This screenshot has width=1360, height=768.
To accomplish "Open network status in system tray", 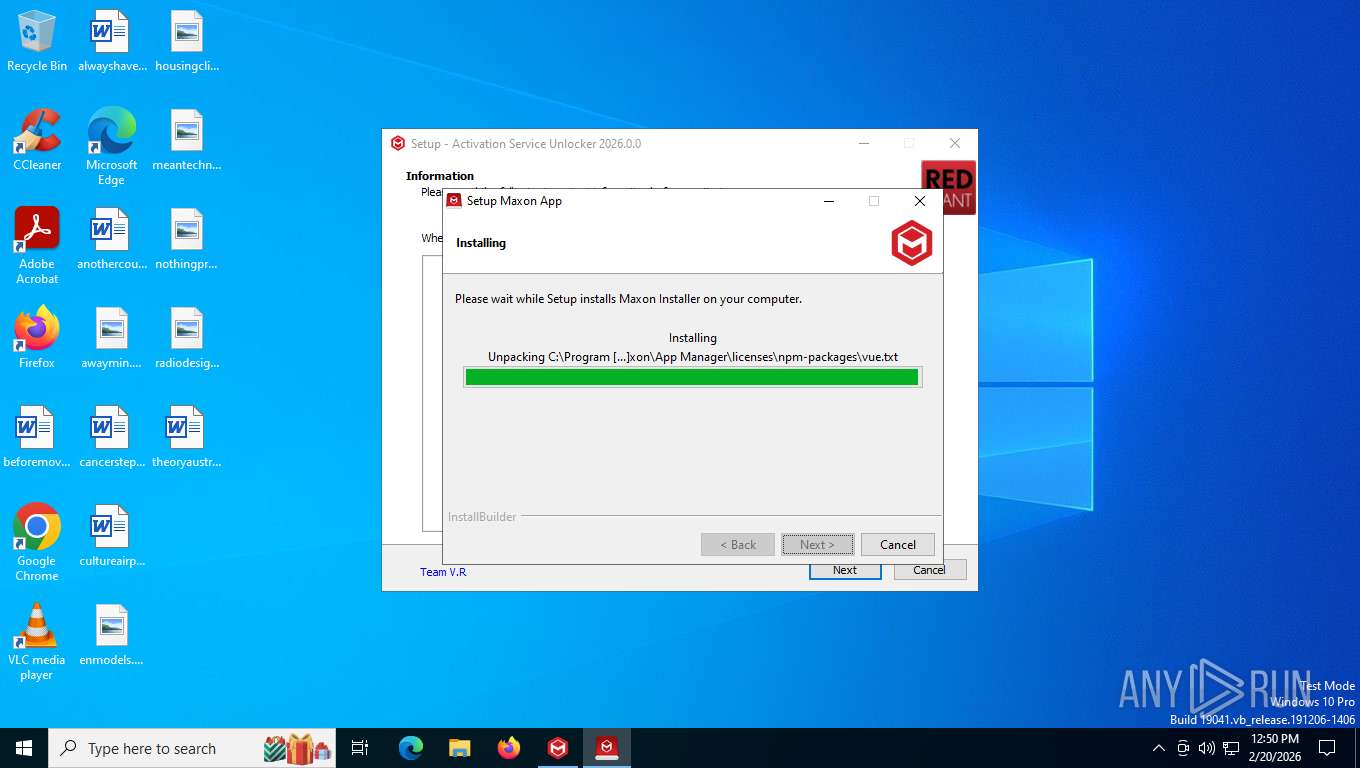I will point(1231,748).
